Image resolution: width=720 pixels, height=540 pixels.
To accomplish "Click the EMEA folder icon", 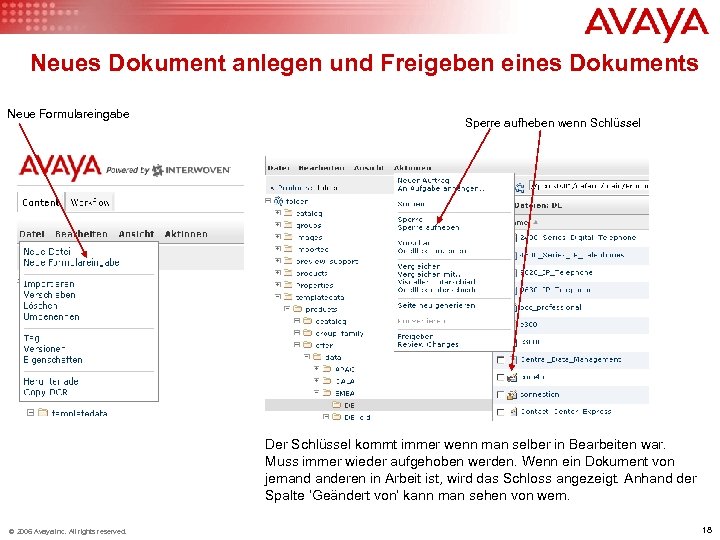I will [x=327, y=393].
